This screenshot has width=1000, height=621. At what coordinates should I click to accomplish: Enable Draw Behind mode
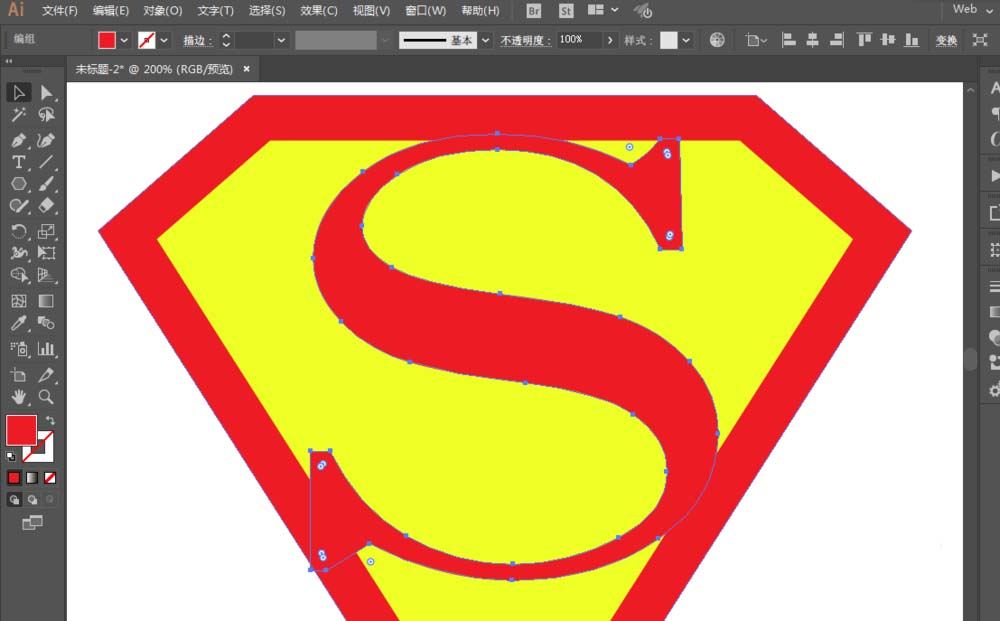tap(32, 499)
